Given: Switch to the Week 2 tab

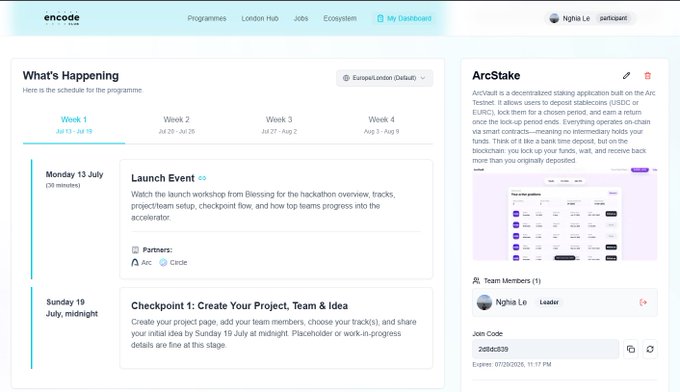Looking at the screenshot, I should [177, 124].
